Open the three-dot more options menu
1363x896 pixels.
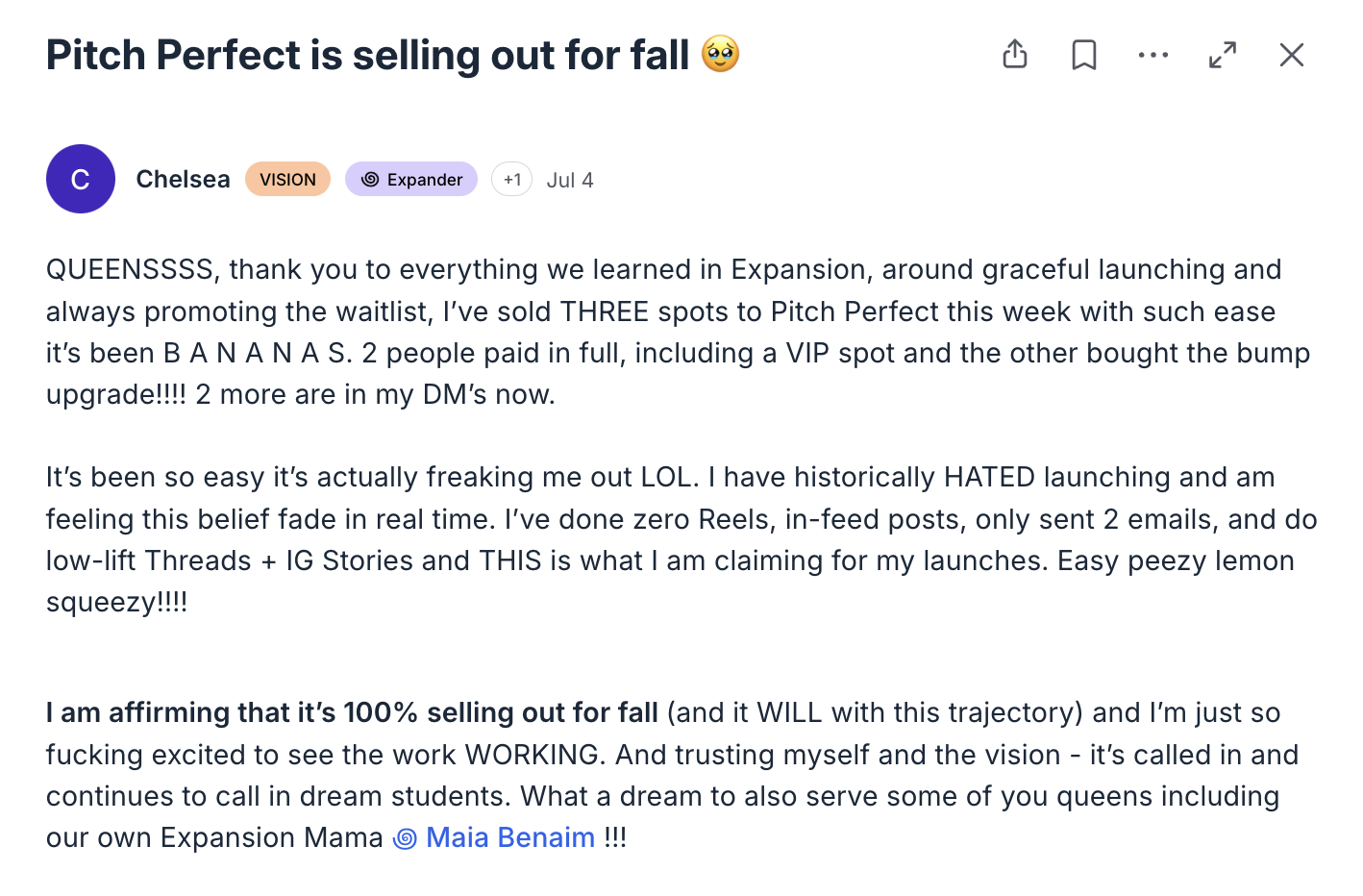(1153, 55)
